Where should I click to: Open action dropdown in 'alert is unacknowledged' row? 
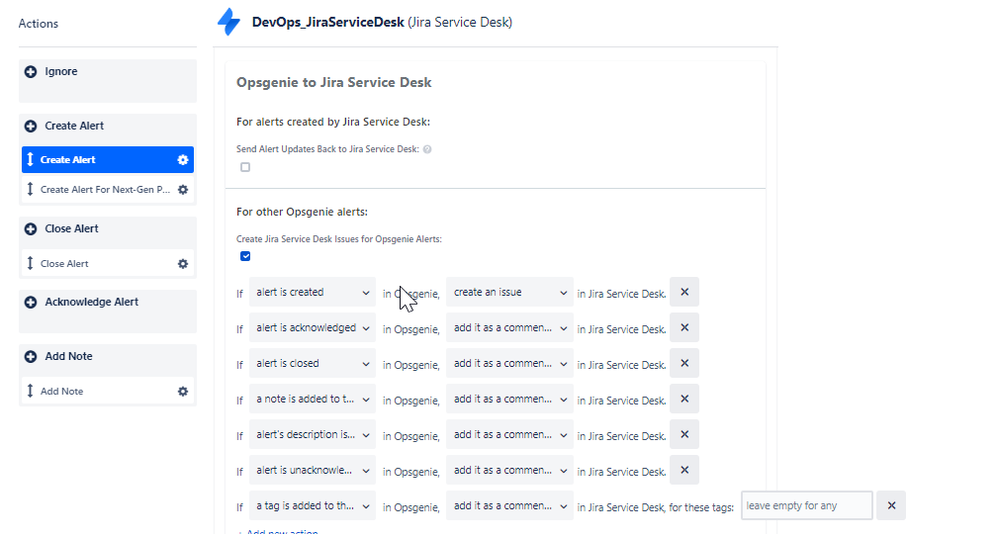click(510, 471)
